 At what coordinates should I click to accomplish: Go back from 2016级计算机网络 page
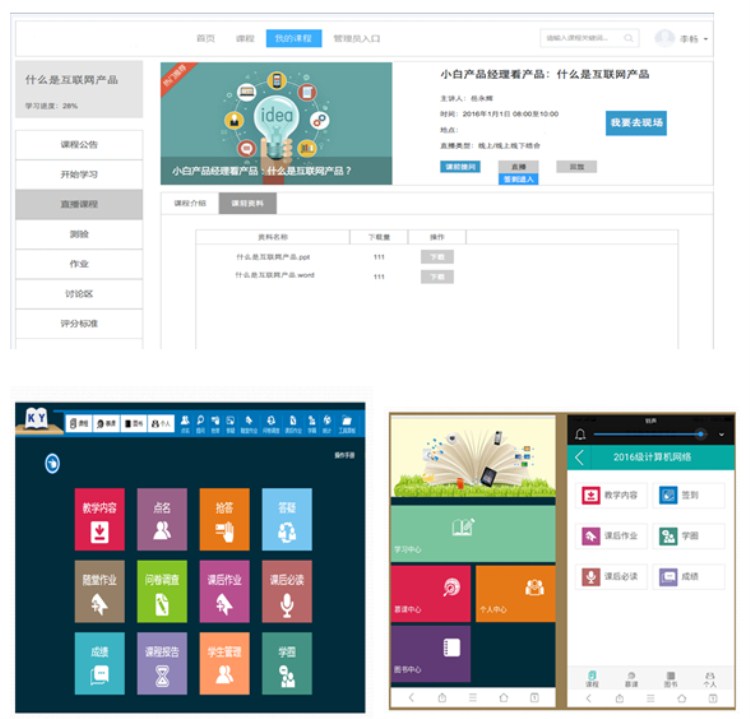(x=580, y=457)
